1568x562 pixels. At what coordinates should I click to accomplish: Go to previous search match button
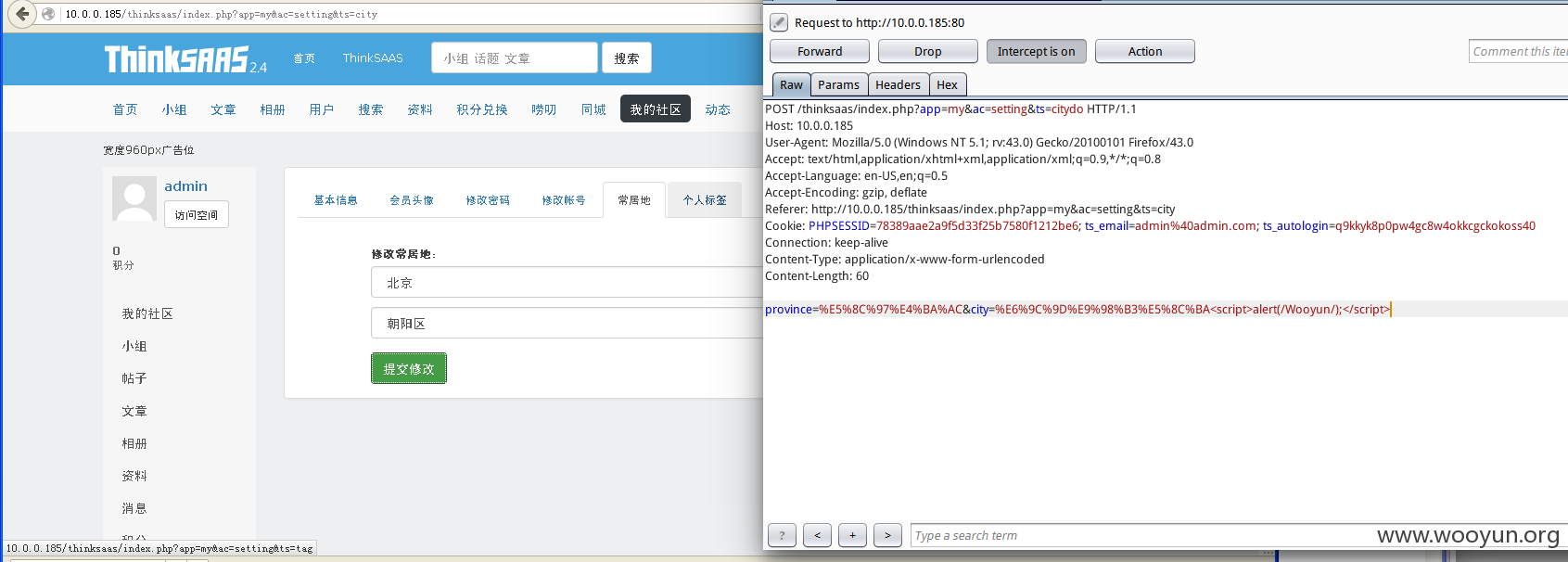pos(817,535)
